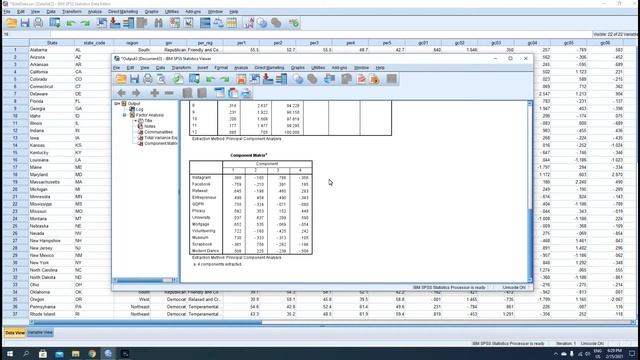Image resolution: width=640 pixels, height=360 pixels.
Task: Open Utilities menu in Data Editor
Action: (172, 12)
